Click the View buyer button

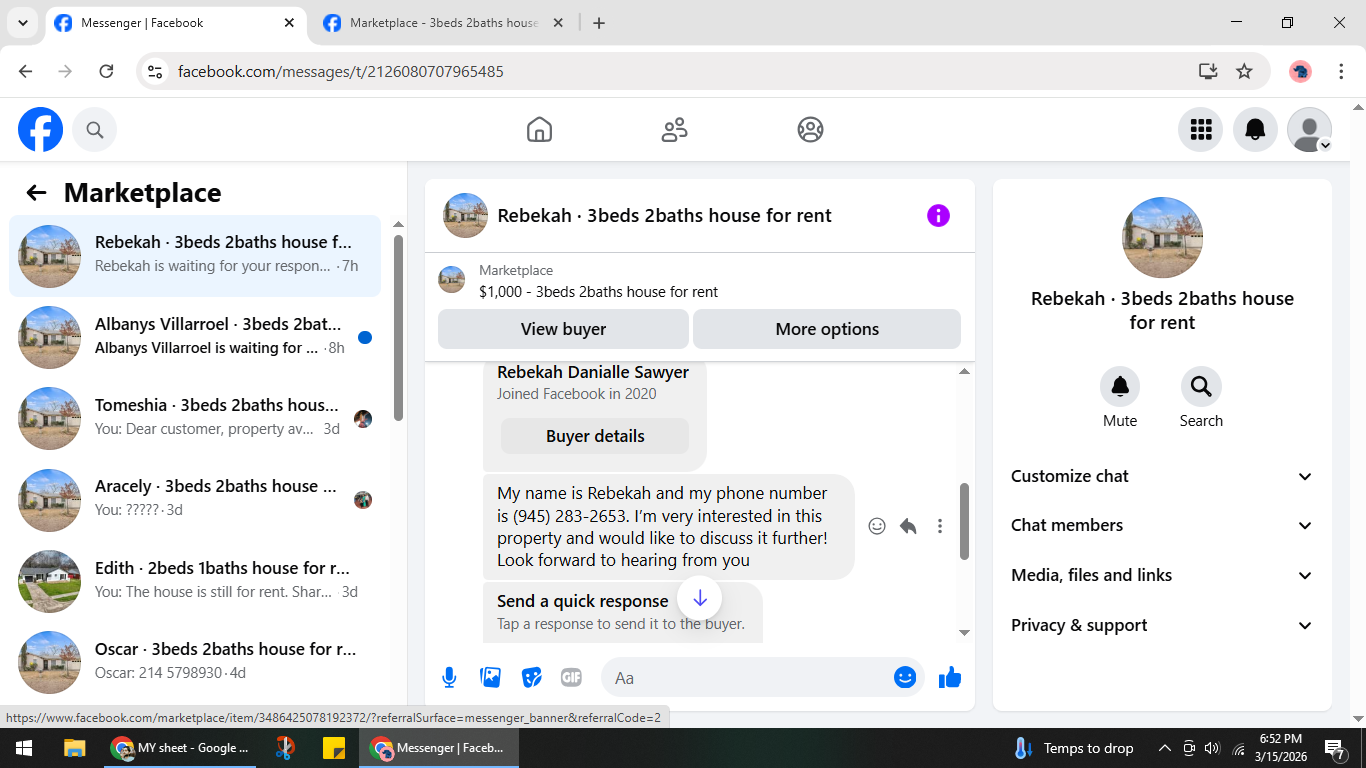tap(563, 329)
